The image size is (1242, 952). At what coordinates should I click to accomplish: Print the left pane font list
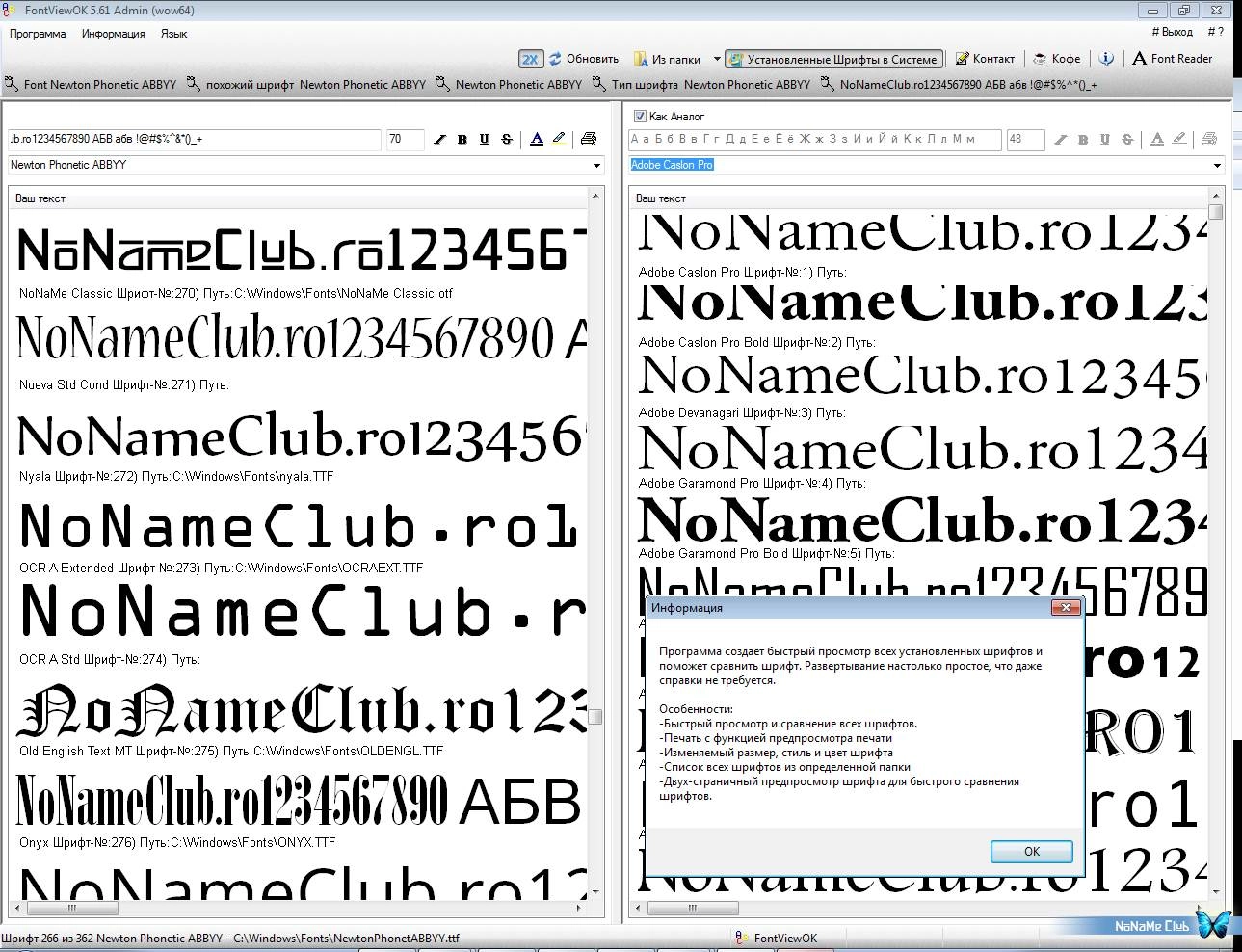[589, 139]
